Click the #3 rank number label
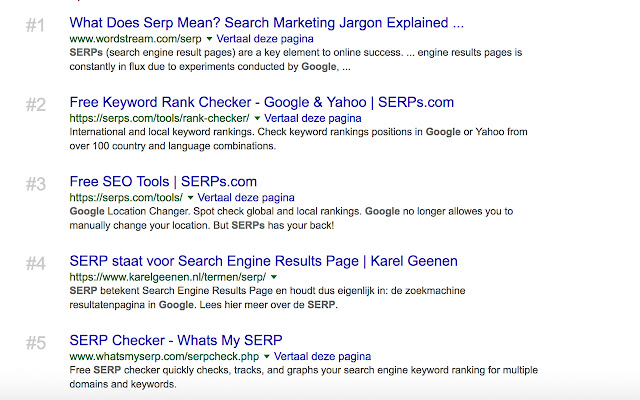Screen dimensions: 640x400 pyautogui.click(x=35, y=185)
